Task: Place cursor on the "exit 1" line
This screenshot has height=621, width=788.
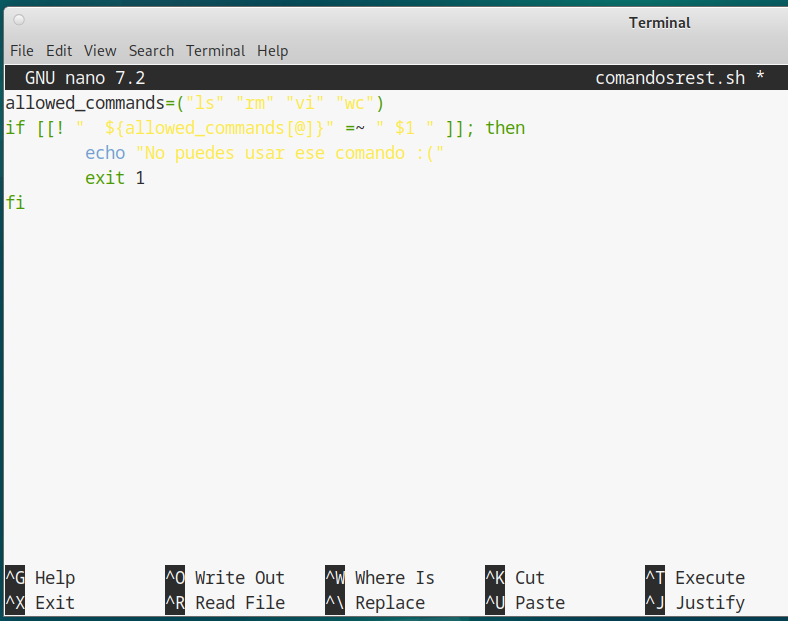Action: 115,178
